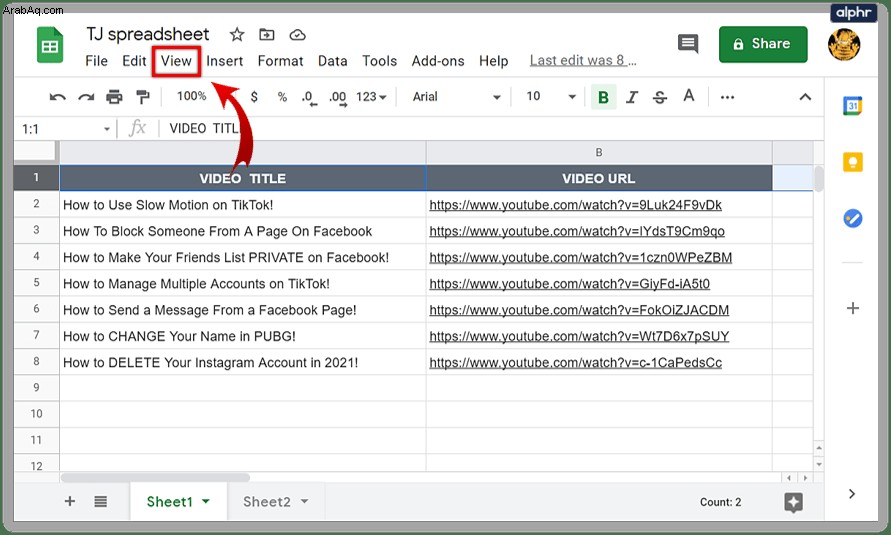
Task: Print the spreadsheet
Action: point(114,97)
